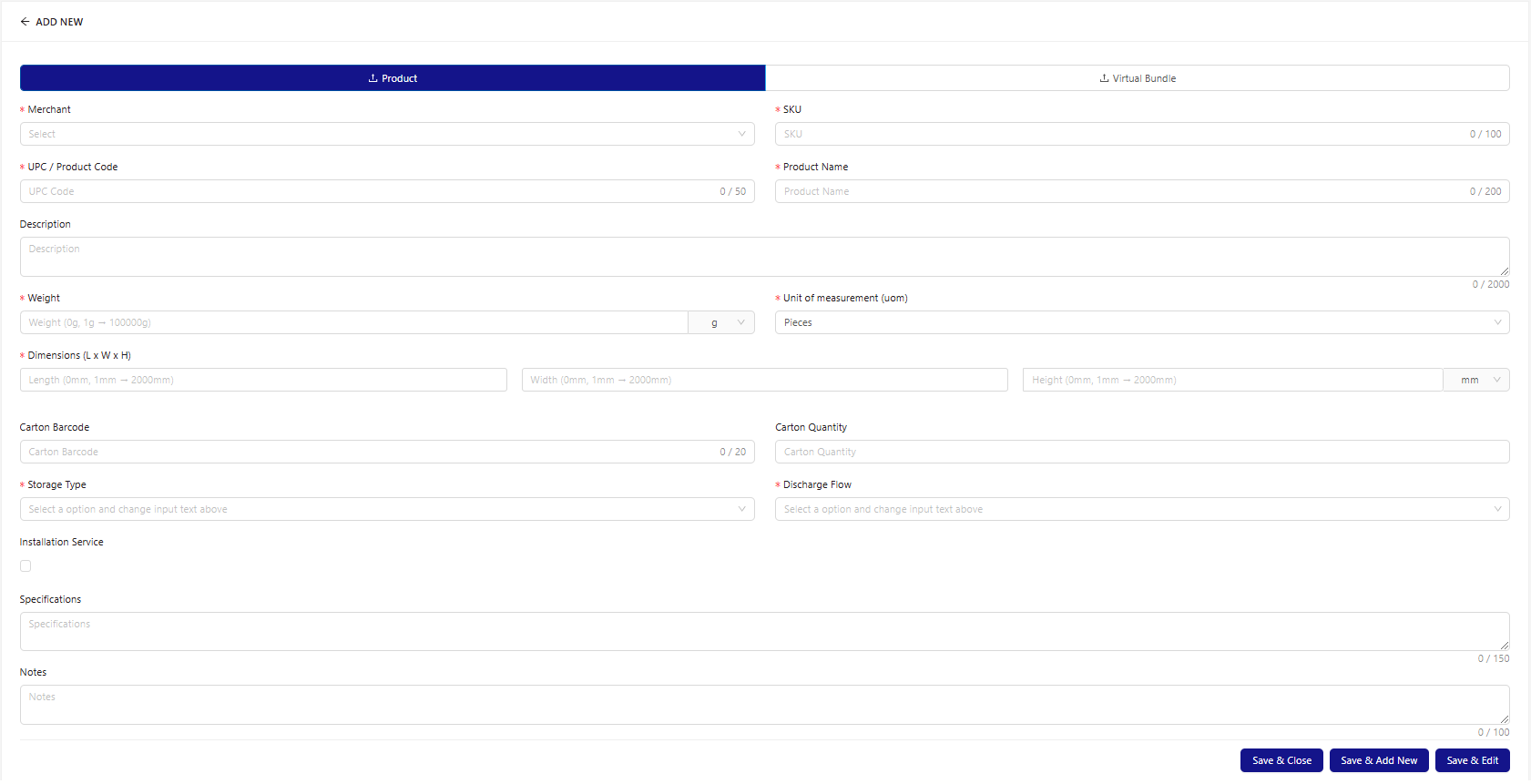Open the Unit of measurement Pieces dropdown

pos(1142,322)
